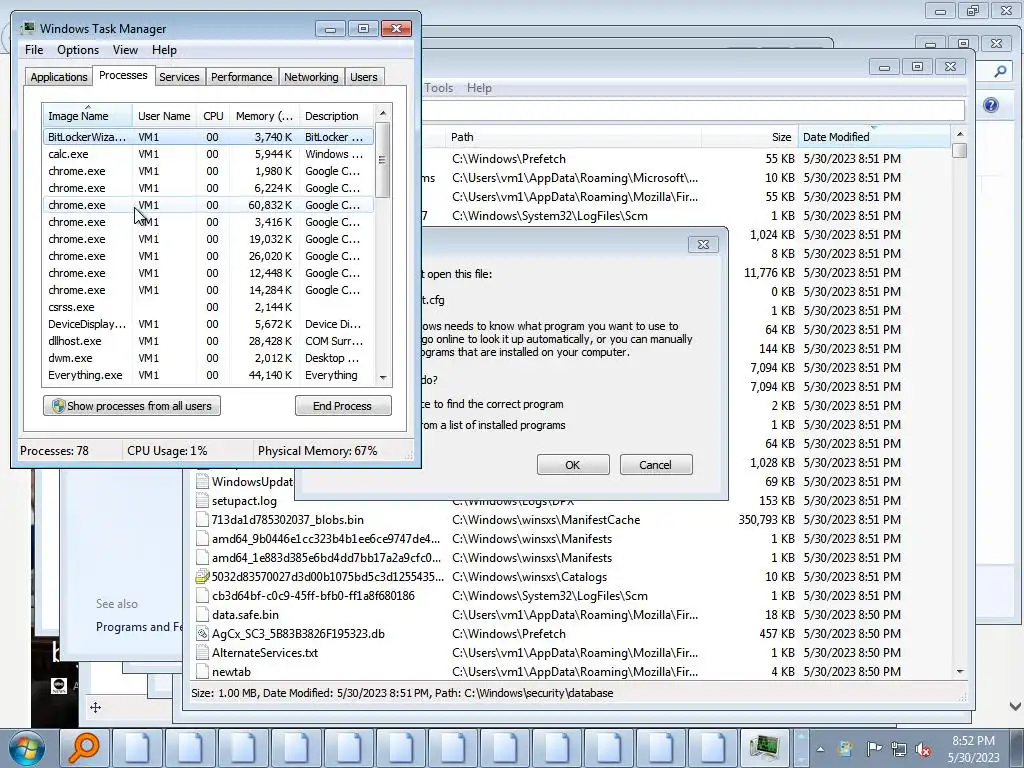The height and width of the screenshot is (768, 1024).
Task: Switch to the Services tab
Action: pos(179,77)
